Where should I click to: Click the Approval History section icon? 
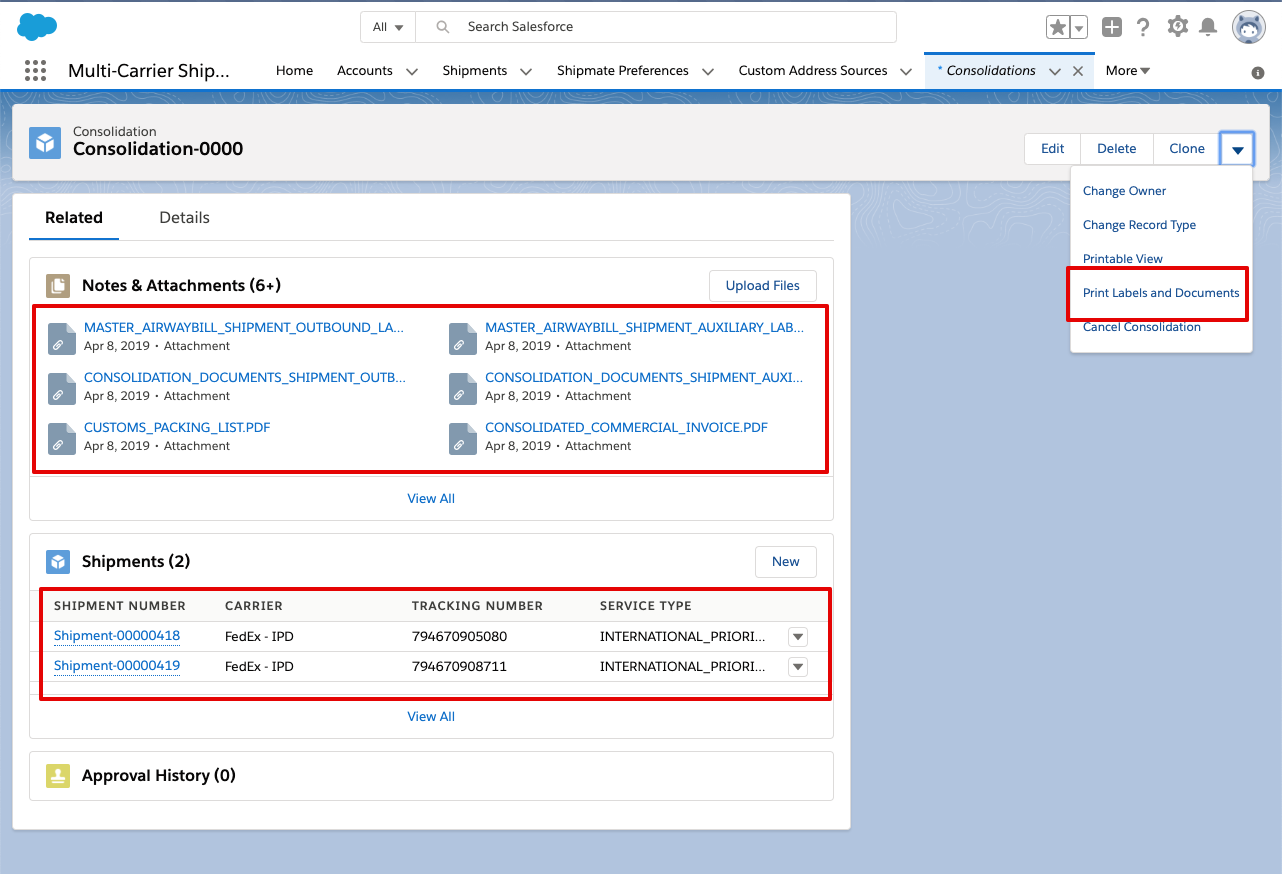[x=58, y=776]
